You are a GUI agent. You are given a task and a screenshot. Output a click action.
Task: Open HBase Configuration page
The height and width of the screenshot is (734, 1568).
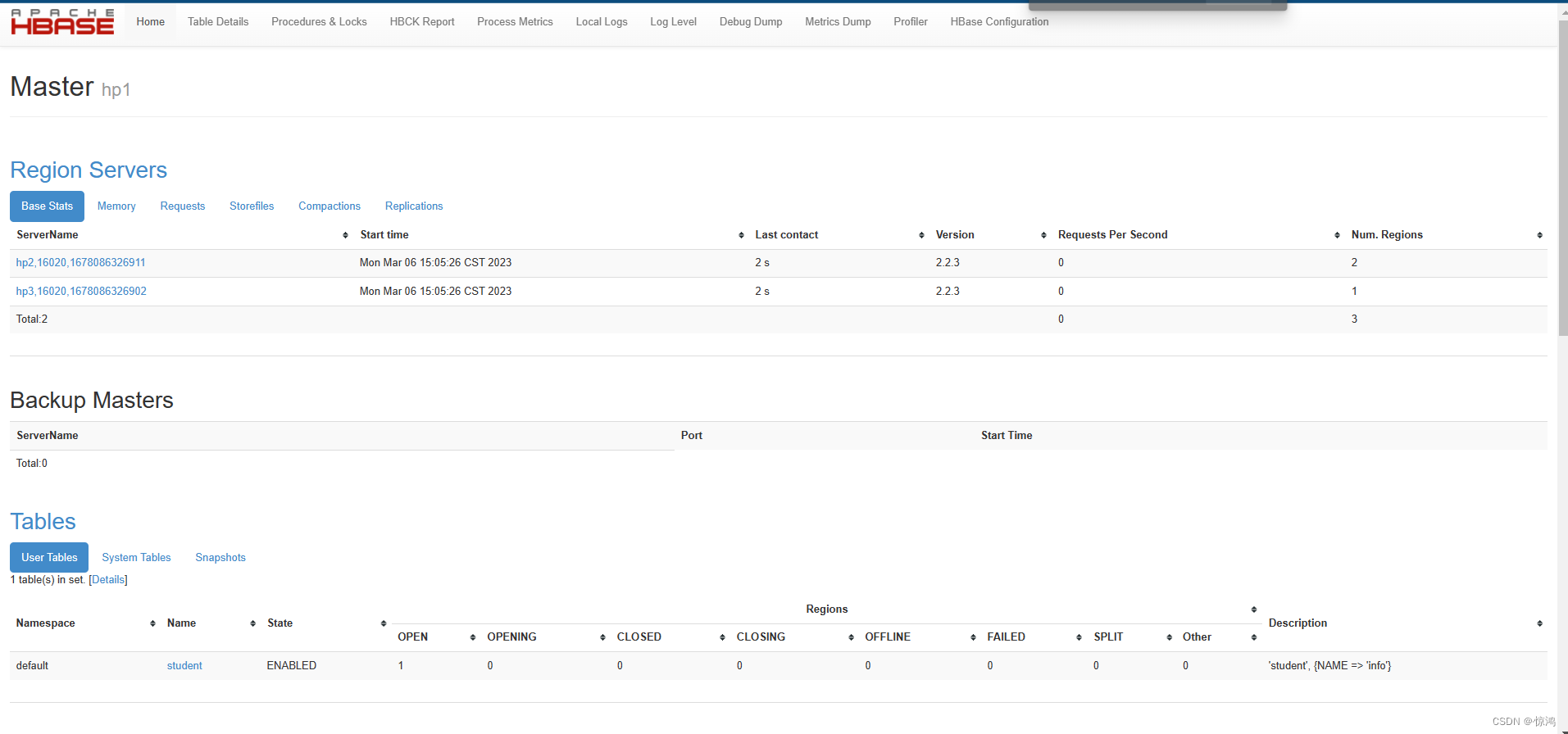click(999, 22)
